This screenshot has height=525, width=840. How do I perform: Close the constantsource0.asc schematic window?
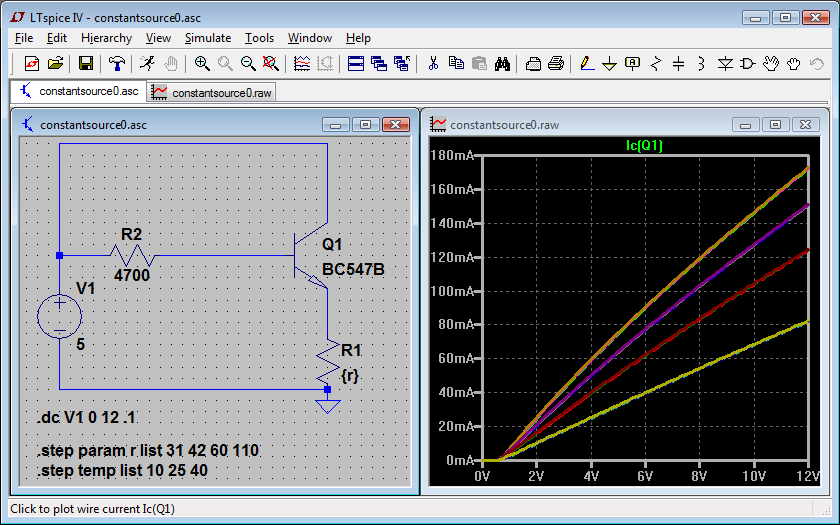396,124
